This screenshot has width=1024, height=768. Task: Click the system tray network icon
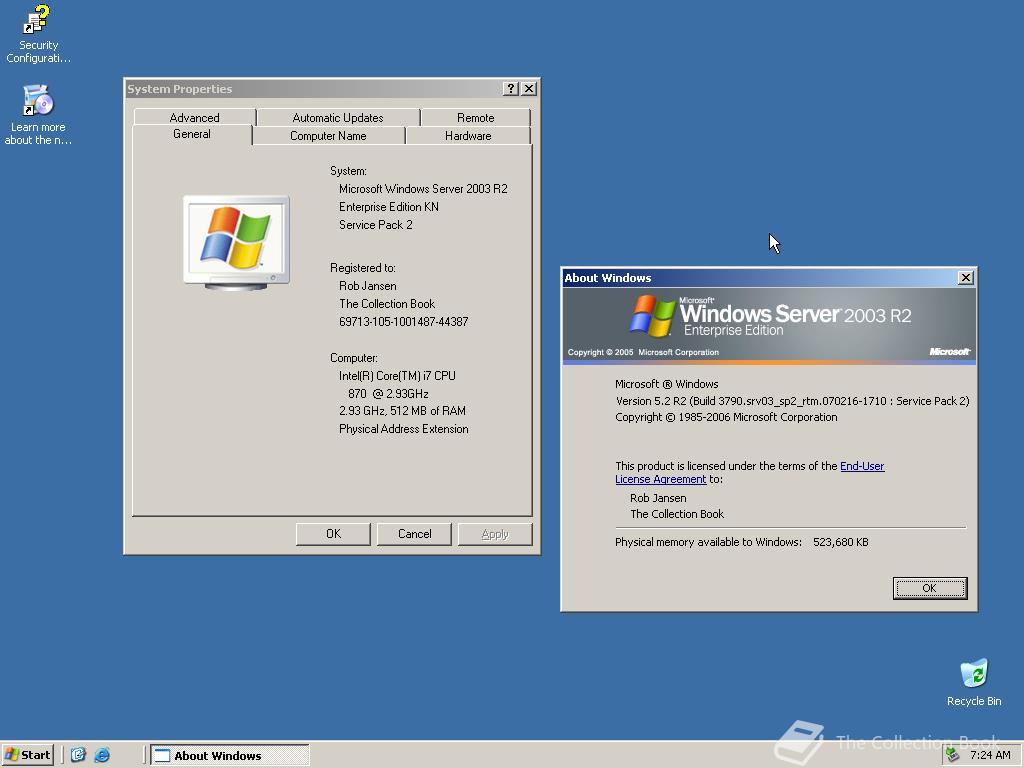pos(953,755)
